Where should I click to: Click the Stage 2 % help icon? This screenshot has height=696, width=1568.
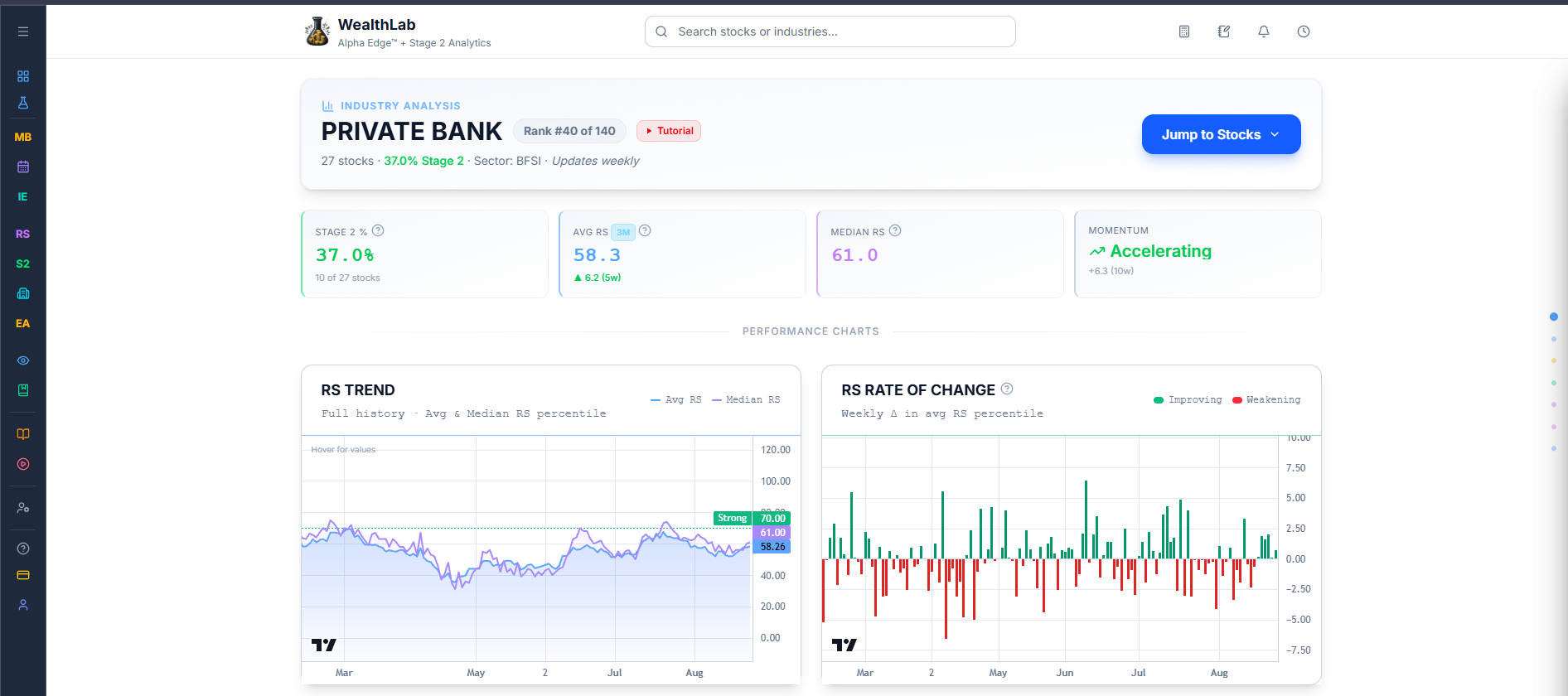378,230
